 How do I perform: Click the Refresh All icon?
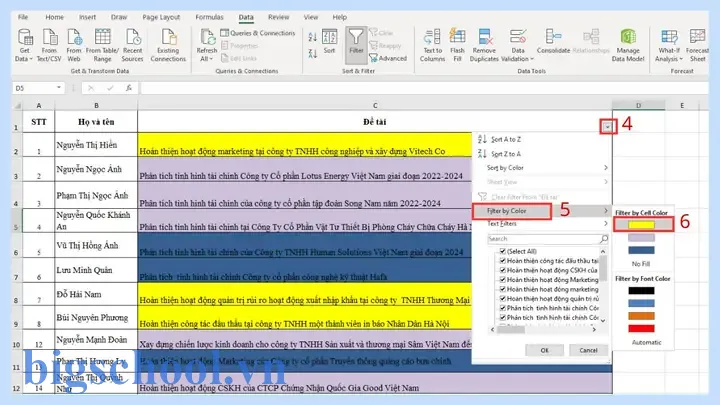point(207,38)
